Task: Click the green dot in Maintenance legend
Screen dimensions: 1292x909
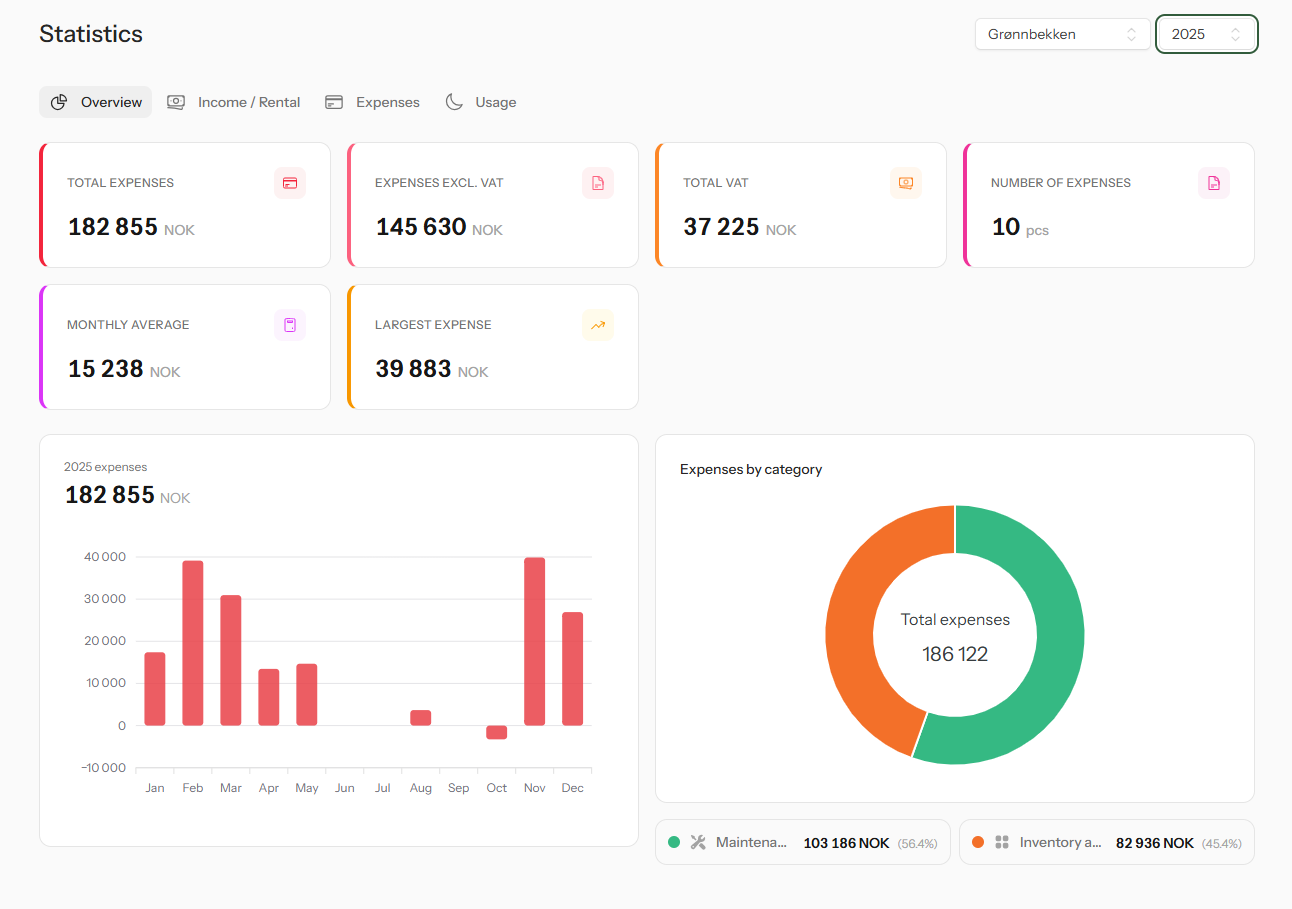Action: point(674,842)
